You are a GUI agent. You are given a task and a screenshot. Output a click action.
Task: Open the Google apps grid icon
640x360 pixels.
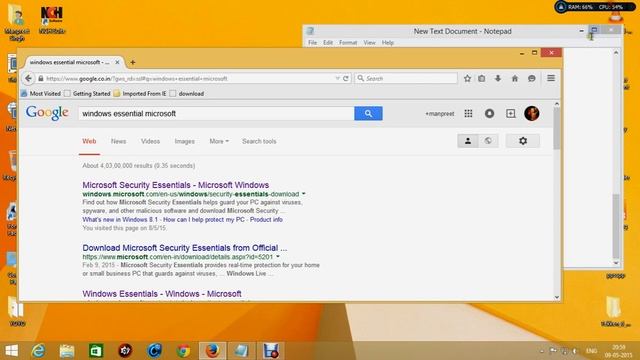coord(468,113)
